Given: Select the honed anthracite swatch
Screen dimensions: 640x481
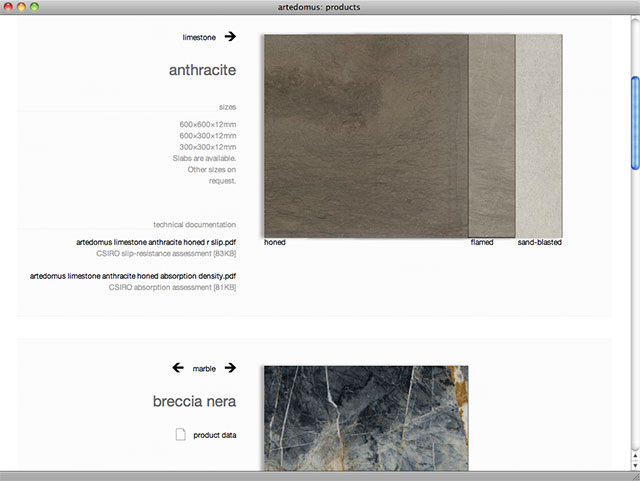Looking at the screenshot, I should [x=365, y=135].
